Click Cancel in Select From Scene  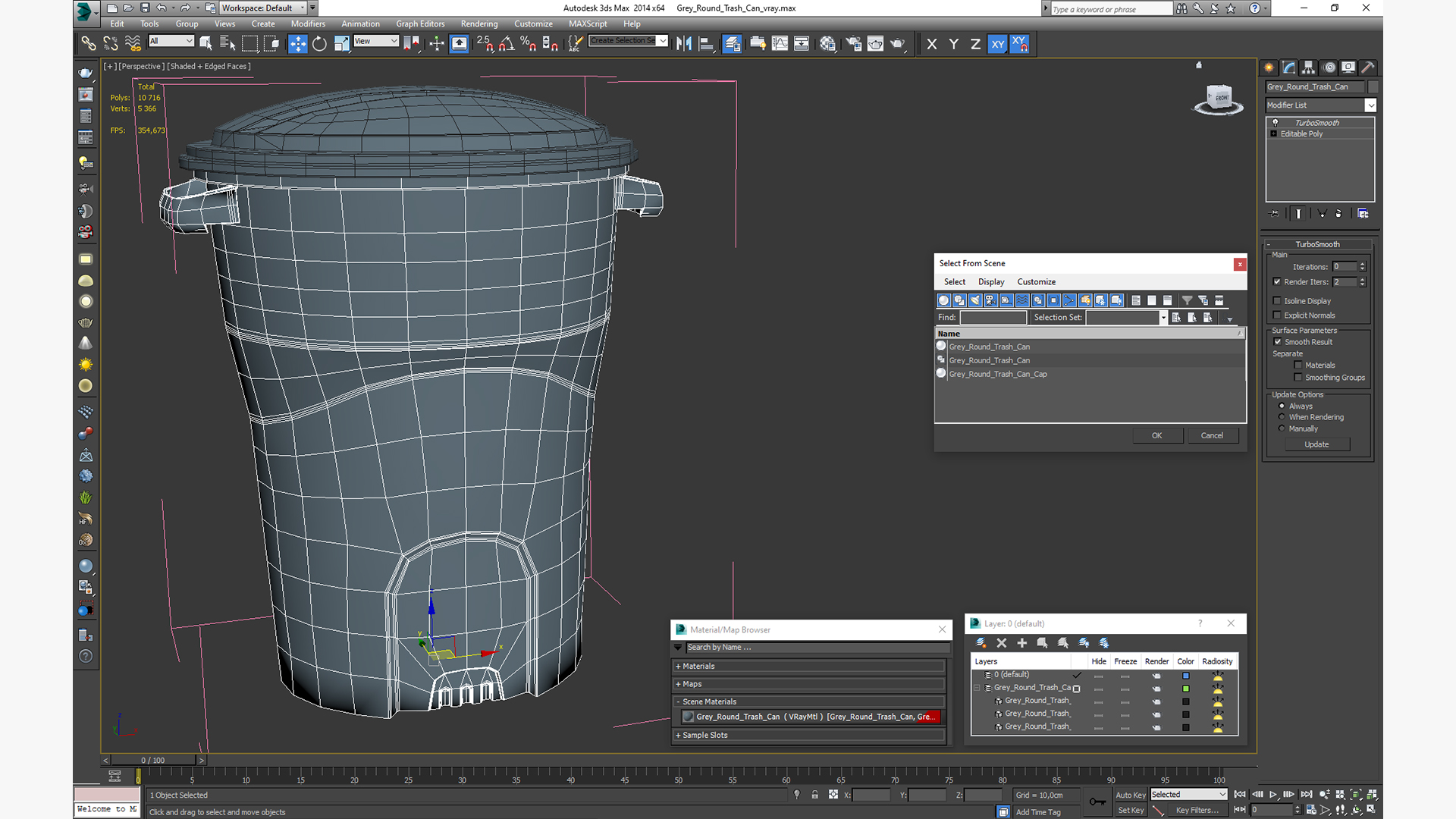coord(1211,435)
